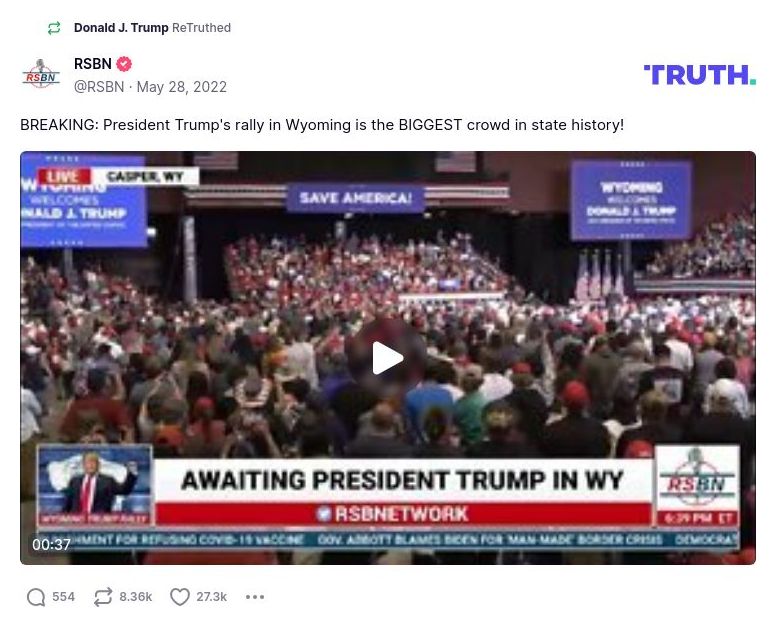Play the rally video
This screenshot has width=777, height=627.
click(x=388, y=358)
